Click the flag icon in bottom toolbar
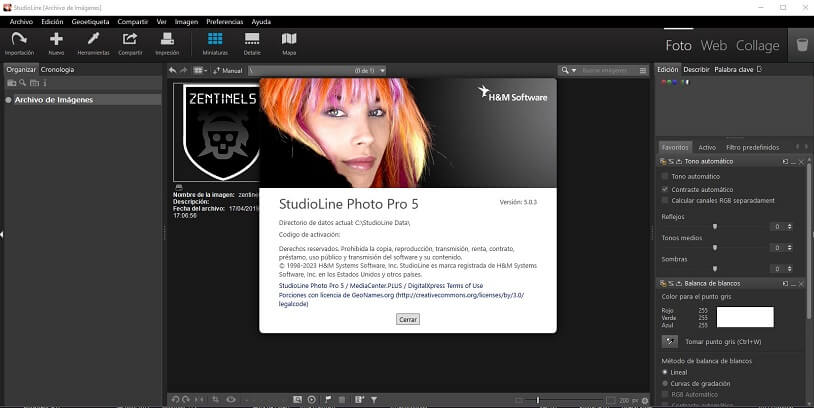Screen dimensions: 814x408 coord(328,400)
